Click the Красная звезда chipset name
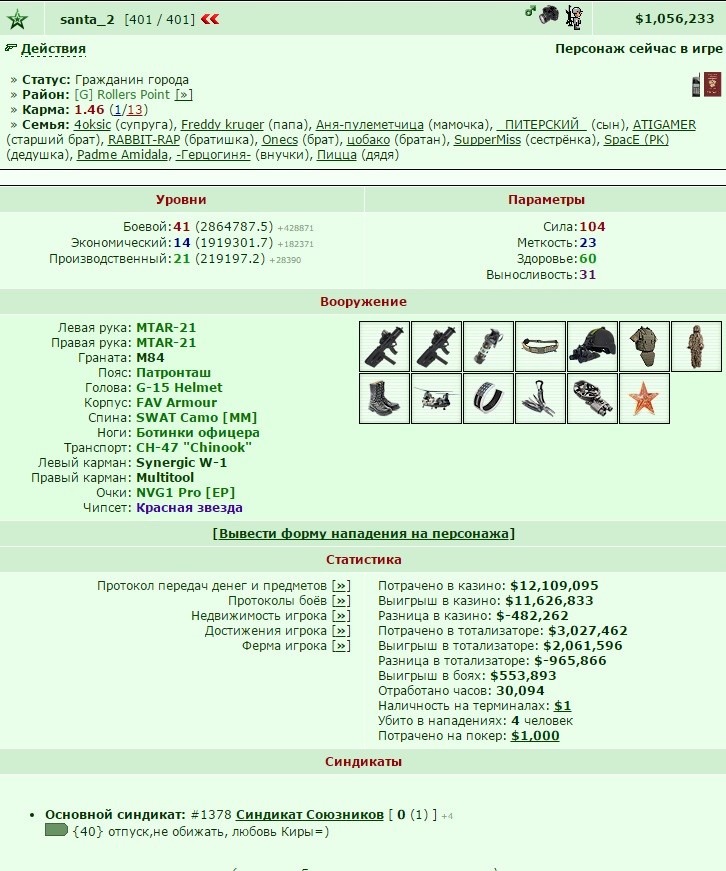The height and width of the screenshot is (871, 726). click(189, 508)
